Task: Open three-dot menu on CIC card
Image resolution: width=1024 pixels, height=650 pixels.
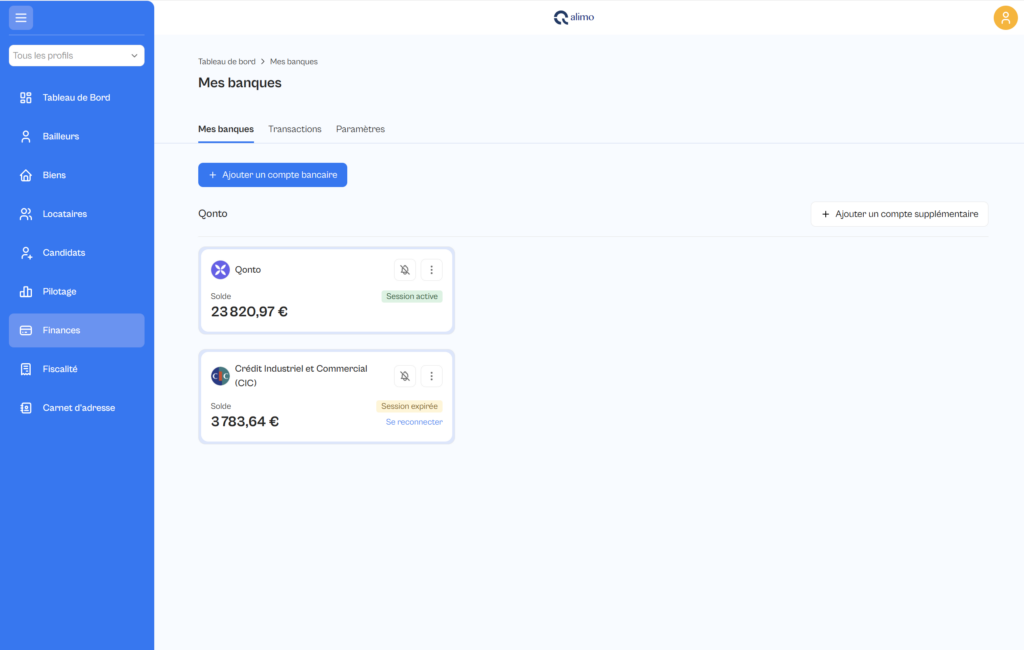Action: (431, 376)
